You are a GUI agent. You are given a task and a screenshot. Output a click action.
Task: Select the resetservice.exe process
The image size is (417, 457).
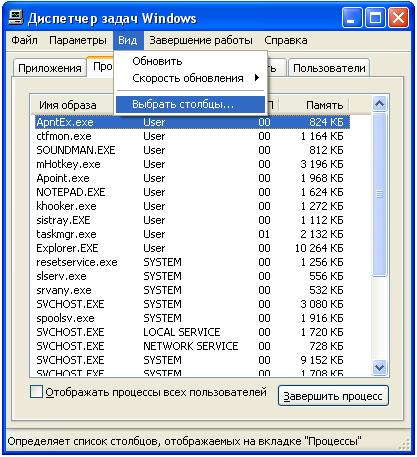[192, 262]
